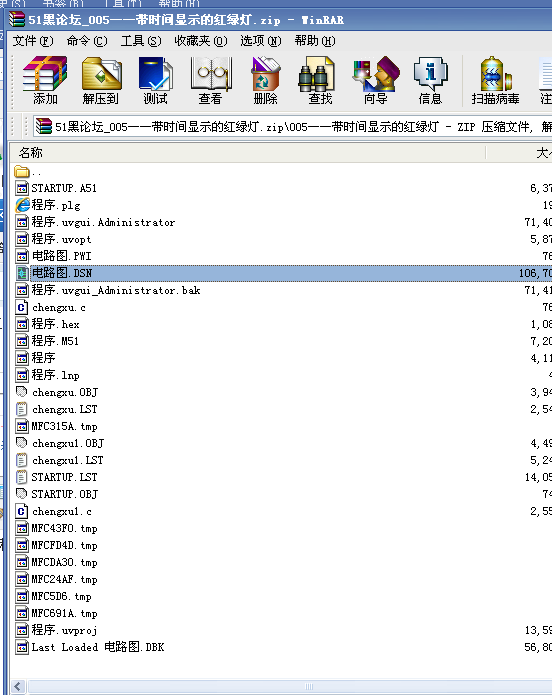Open the Commands (命令) menu

(x=87, y=41)
